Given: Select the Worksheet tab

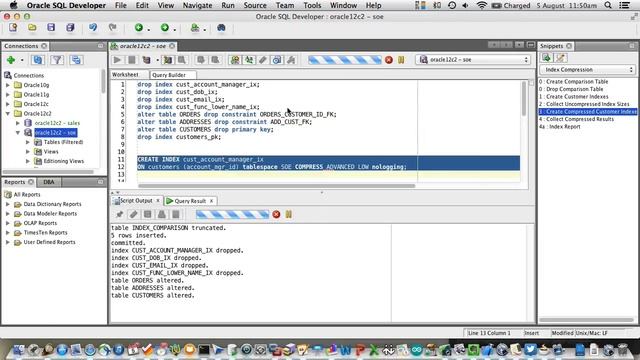Looking at the screenshot, I should click(125, 75).
